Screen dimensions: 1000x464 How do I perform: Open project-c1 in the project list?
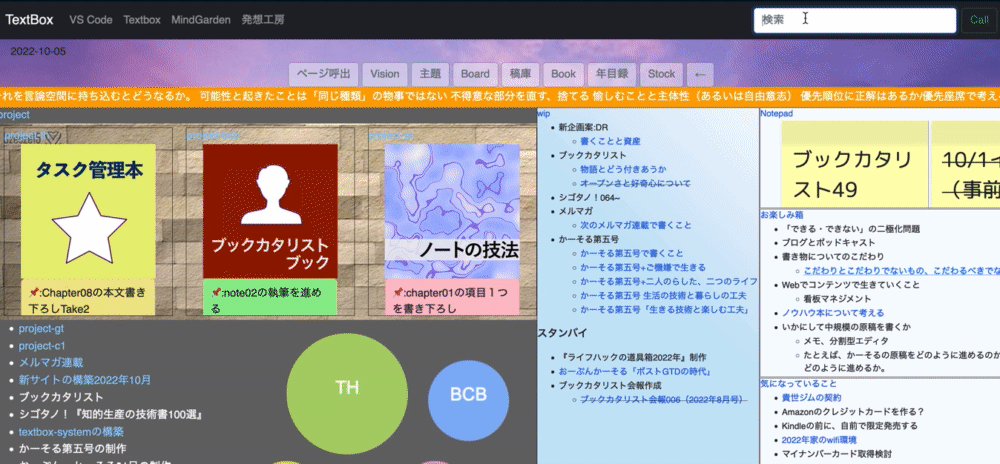tap(42, 346)
